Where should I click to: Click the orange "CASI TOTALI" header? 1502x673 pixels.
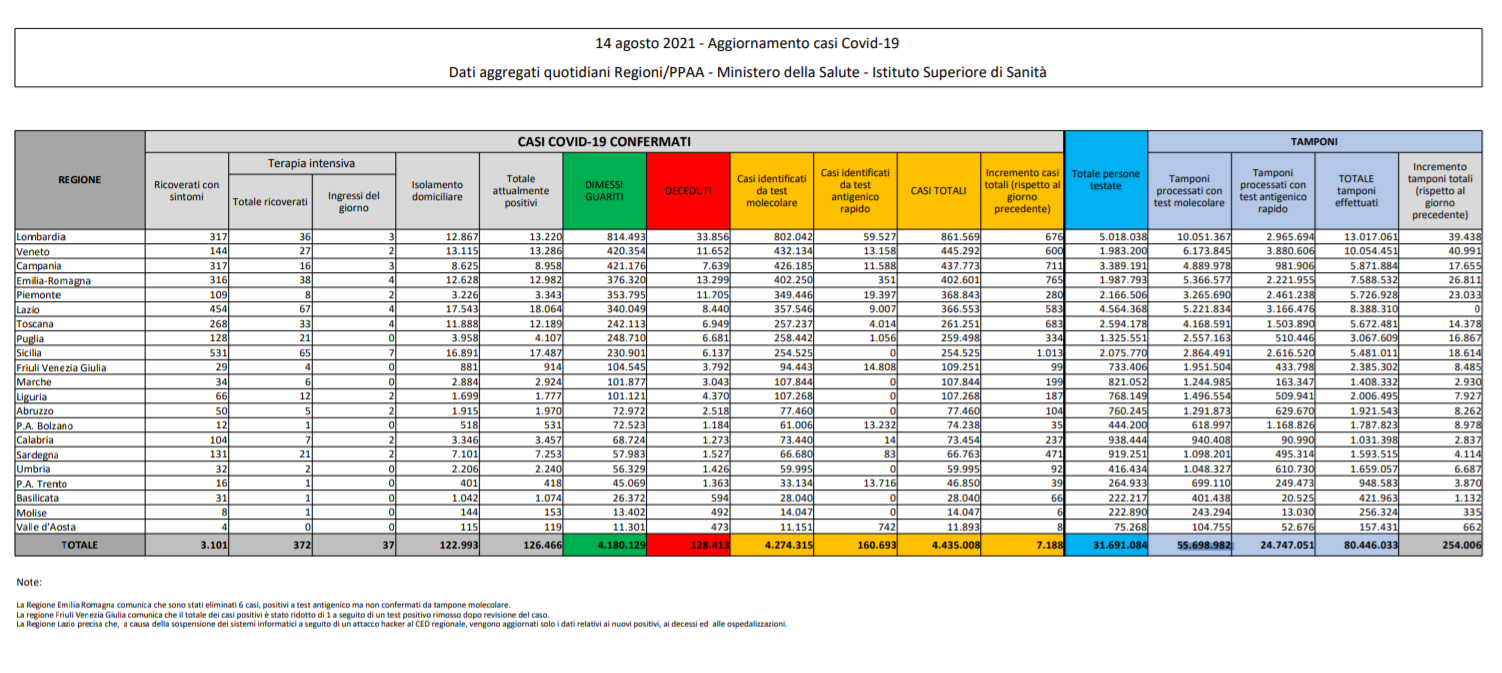tap(938, 191)
